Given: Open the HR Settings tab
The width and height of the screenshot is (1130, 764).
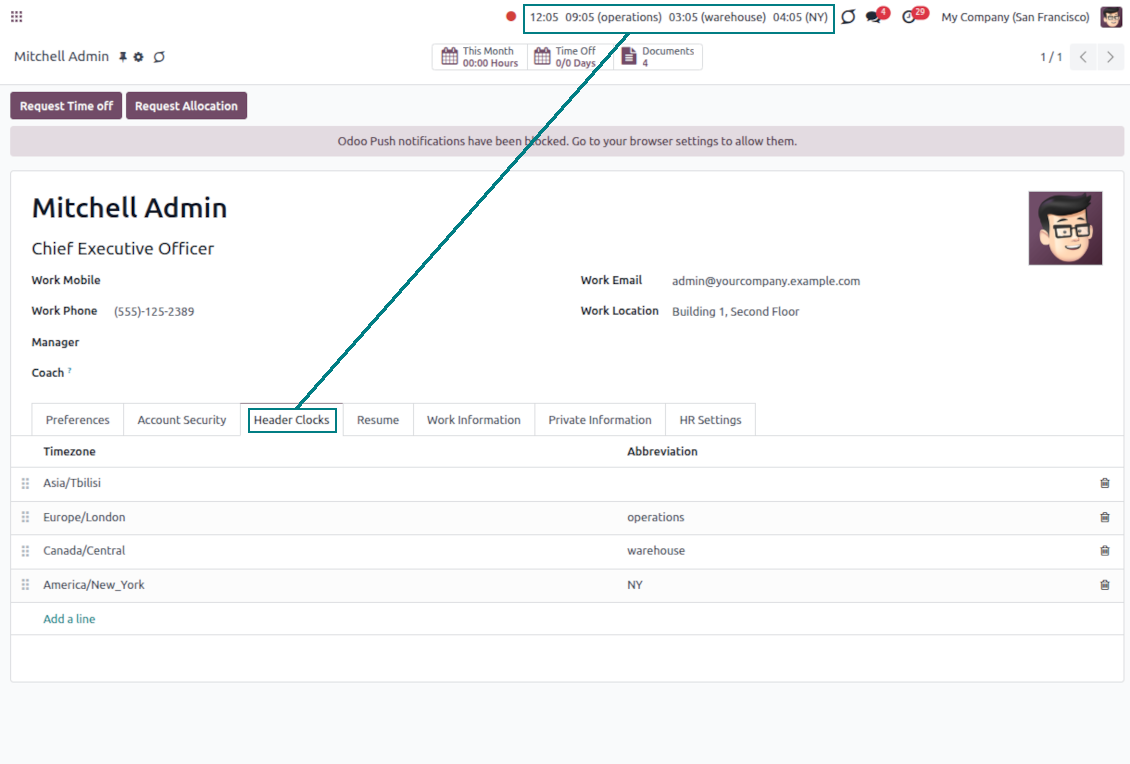Looking at the screenshot, I should tap(710, 419).
